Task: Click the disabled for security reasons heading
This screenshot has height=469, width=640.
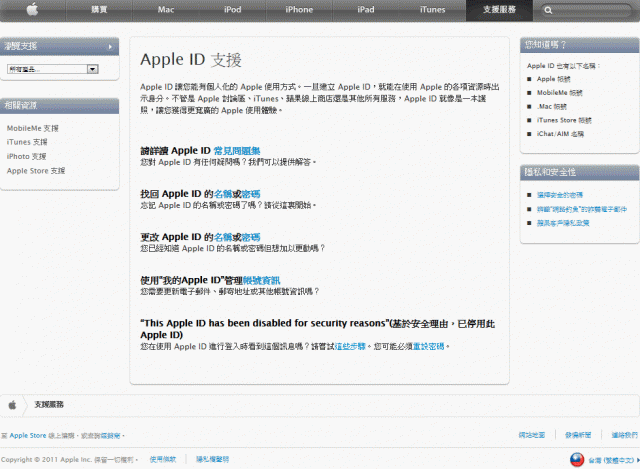Action: click(x=318, y=329)
